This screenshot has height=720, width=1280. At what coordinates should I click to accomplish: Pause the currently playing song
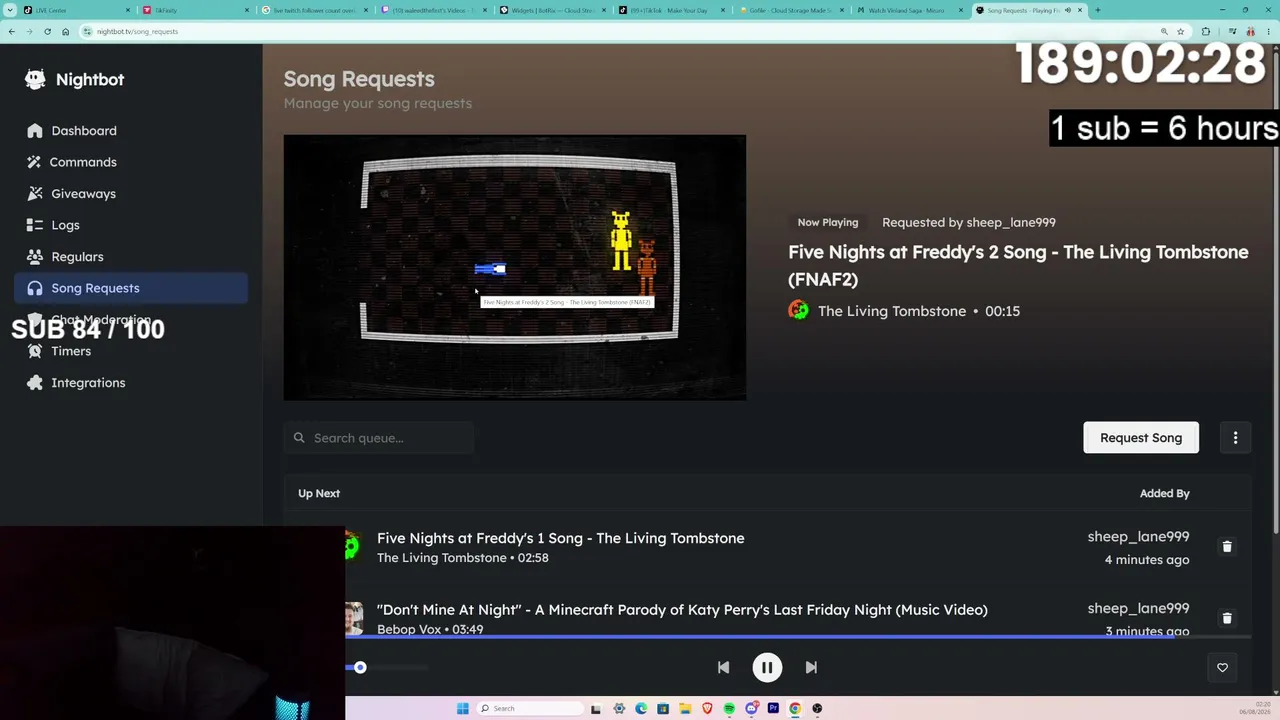point(767,667)
